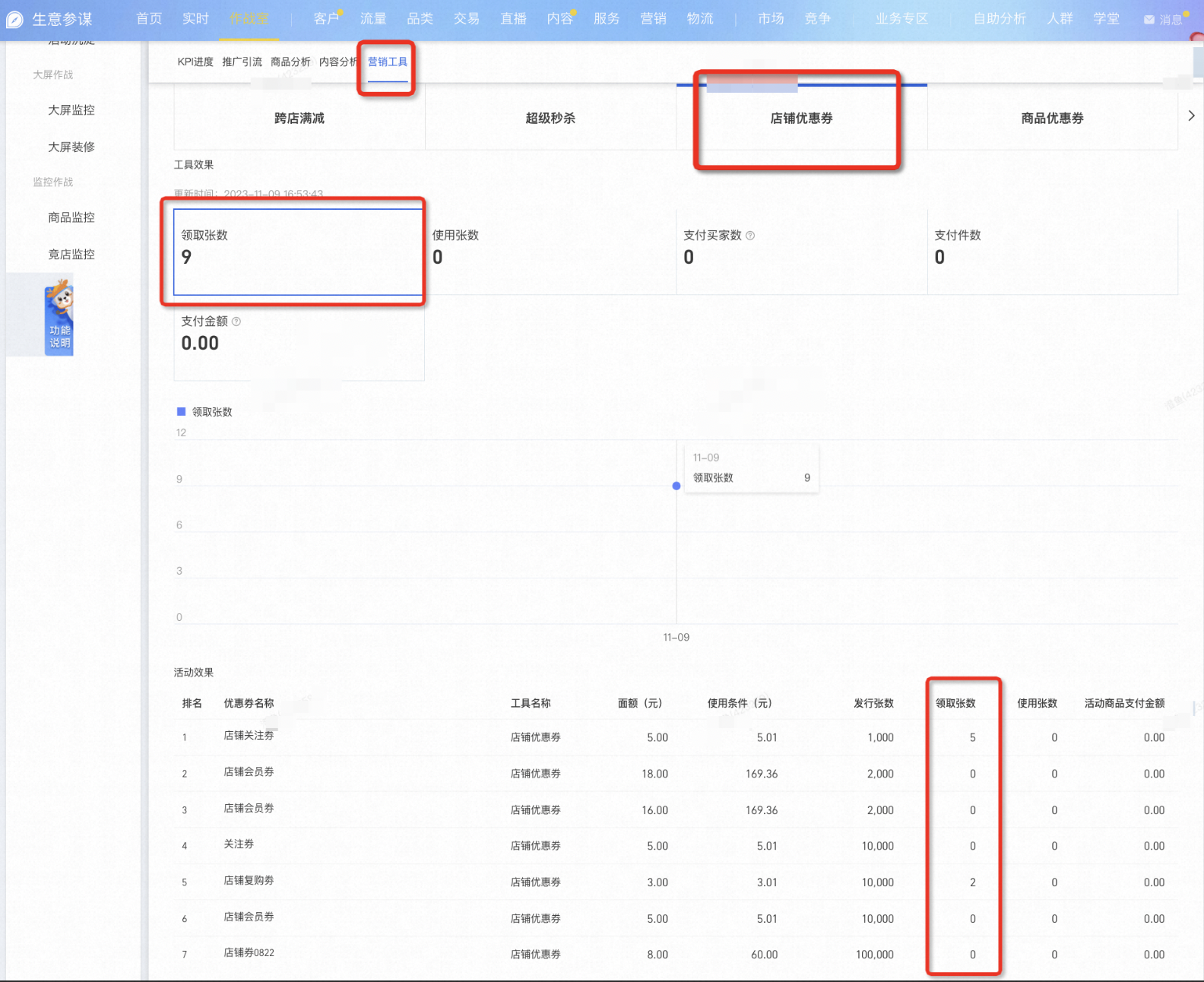Click 关注券 coupon name in row 4
The width and height of the screenshot is (1204, 982).
[239, 844]
